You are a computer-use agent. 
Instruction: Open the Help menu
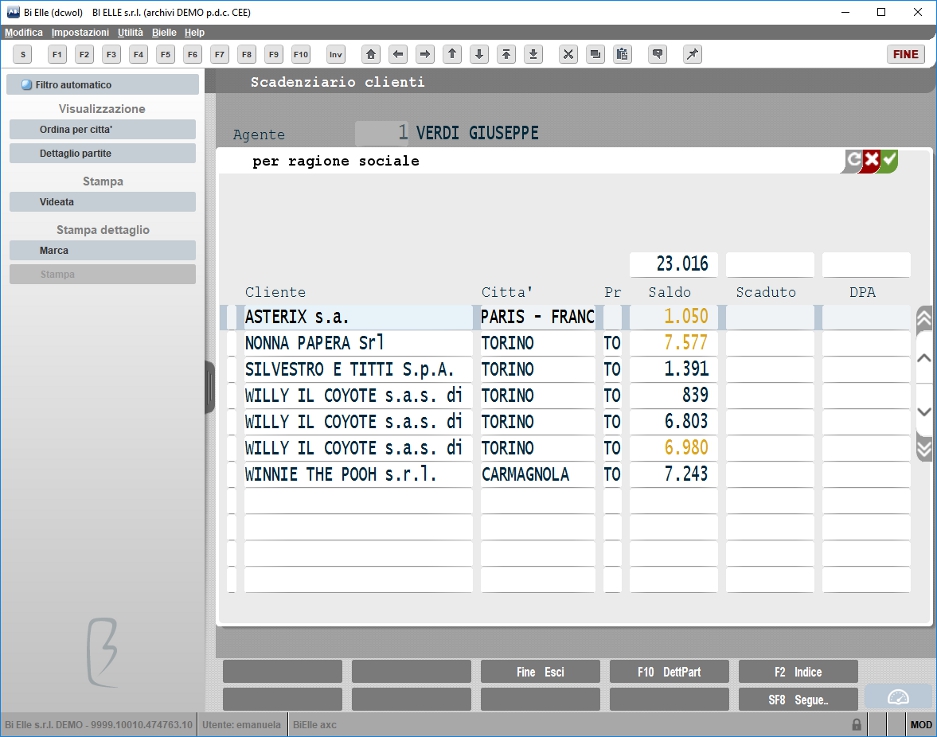194,32
